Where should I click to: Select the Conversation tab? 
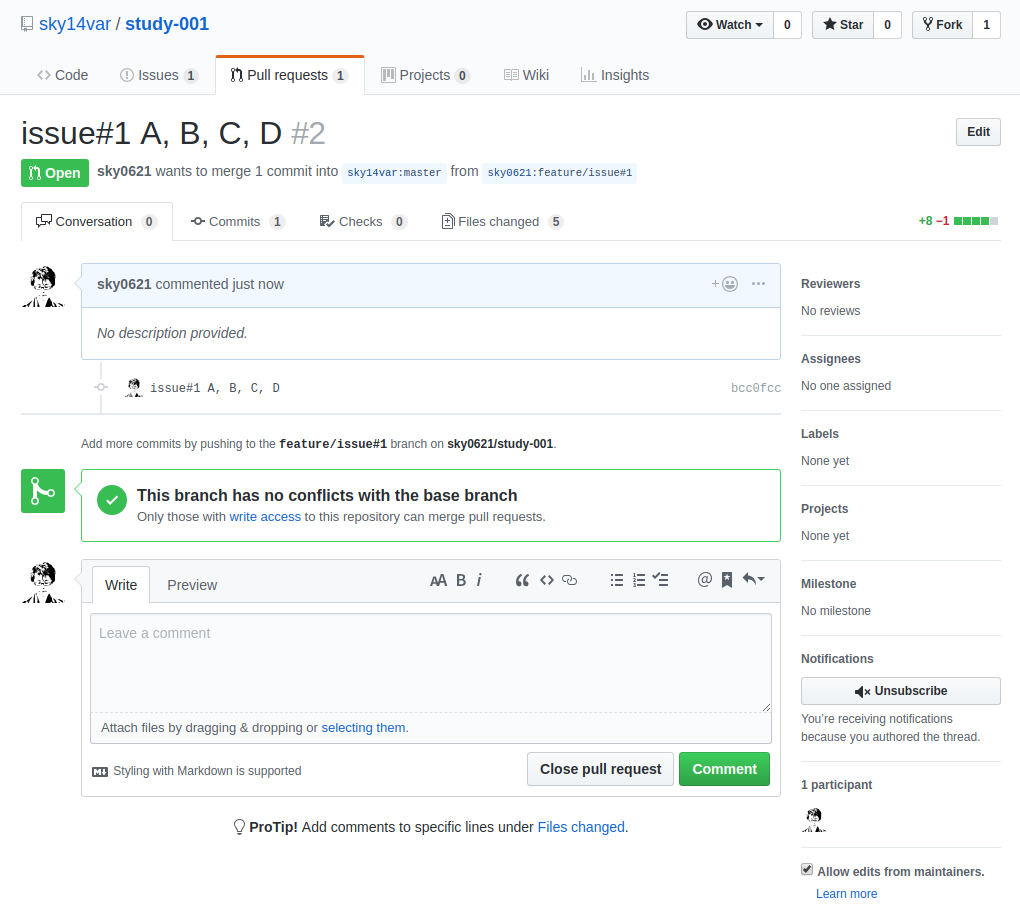coord(96,222)
